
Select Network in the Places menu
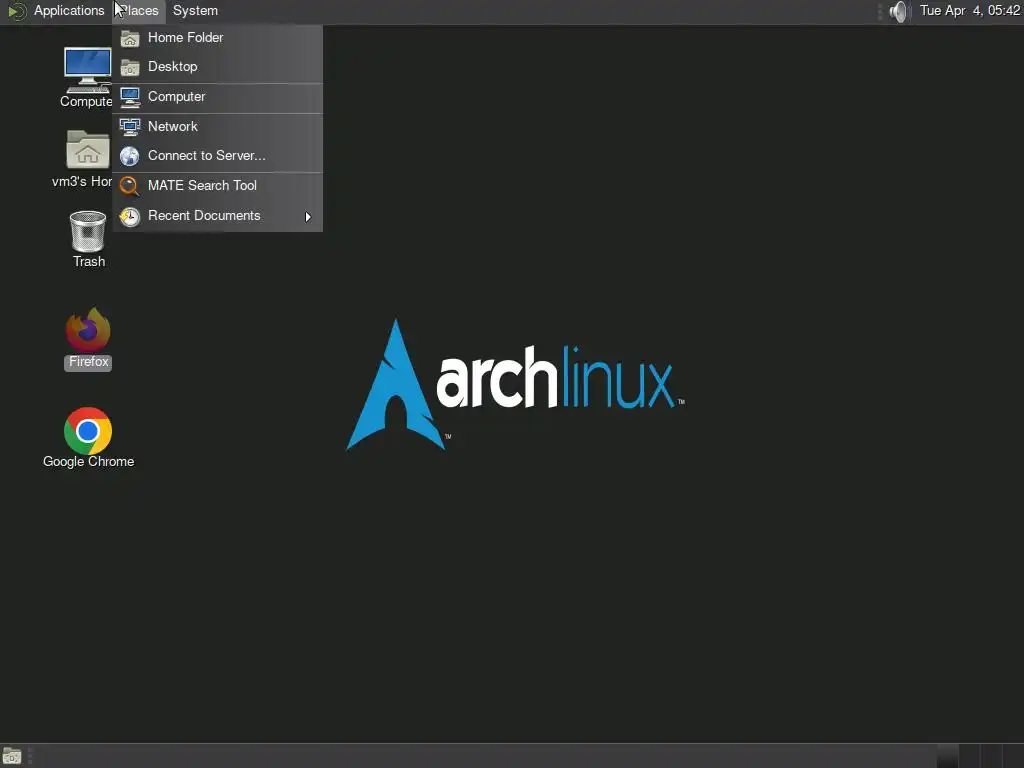(217, 127)
